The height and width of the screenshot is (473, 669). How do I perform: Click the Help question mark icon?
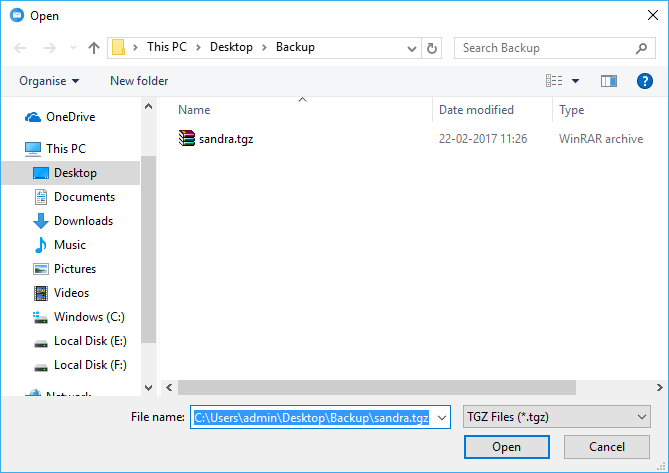[x=644, y=81]
